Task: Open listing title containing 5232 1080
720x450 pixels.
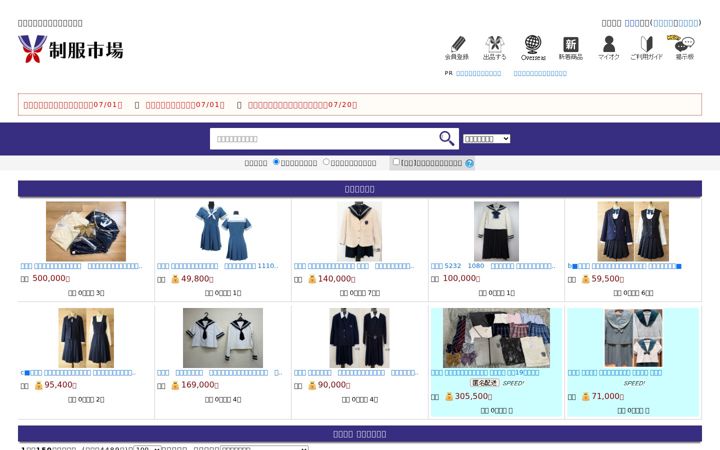Action: click(493, 266)
